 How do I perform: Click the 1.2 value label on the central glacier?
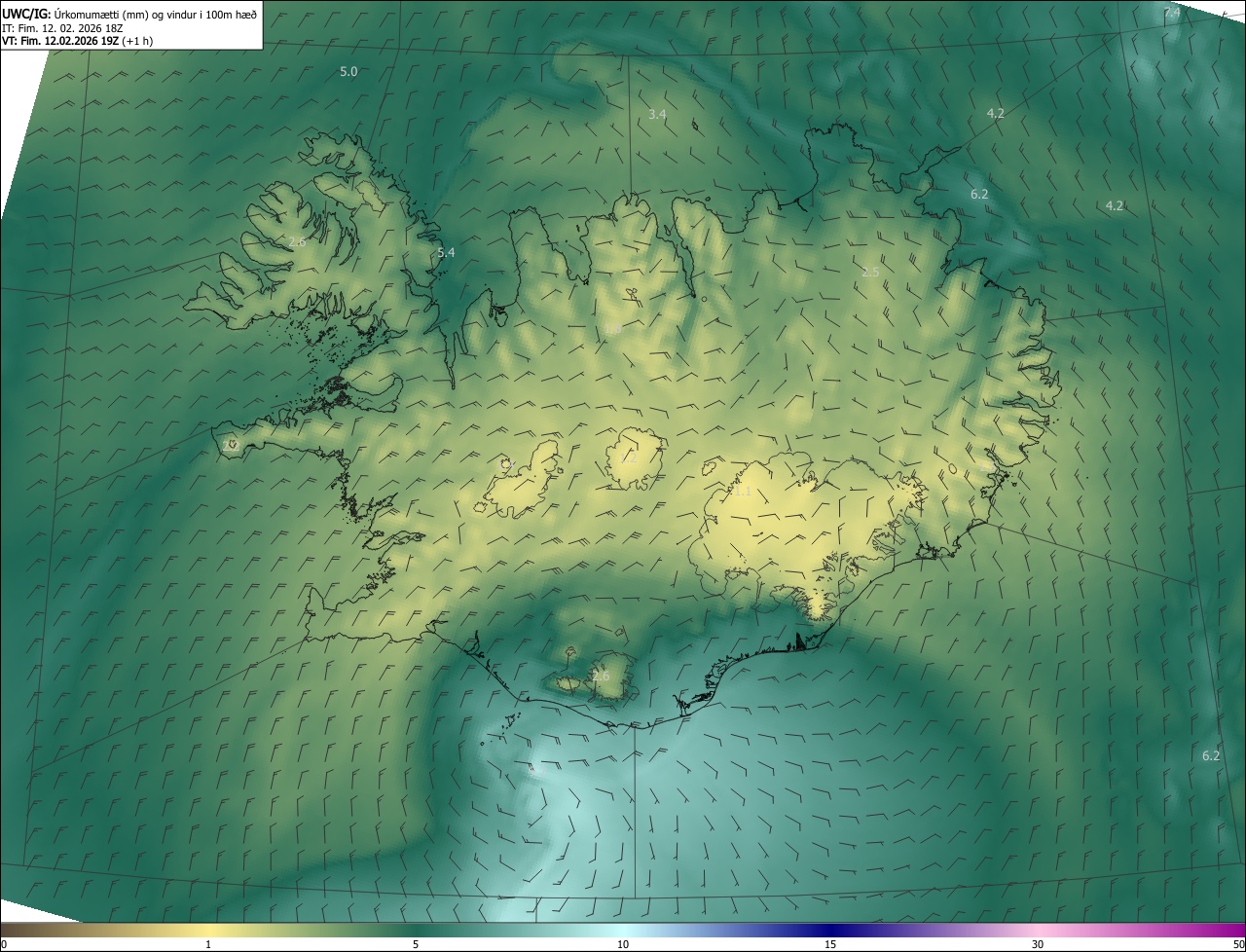pos(628,458)
